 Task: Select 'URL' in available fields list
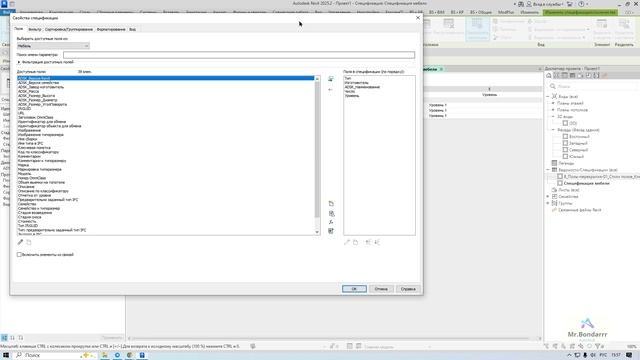(x=21, y=113)
